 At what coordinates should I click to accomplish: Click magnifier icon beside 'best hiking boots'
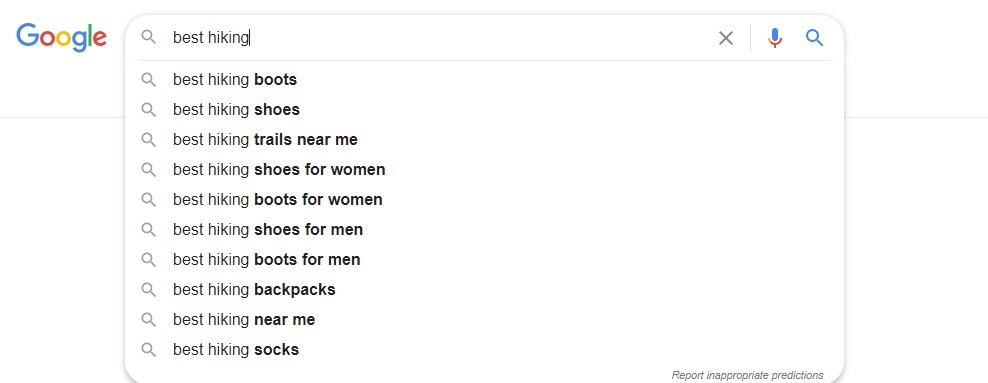[x=149, y=80]
